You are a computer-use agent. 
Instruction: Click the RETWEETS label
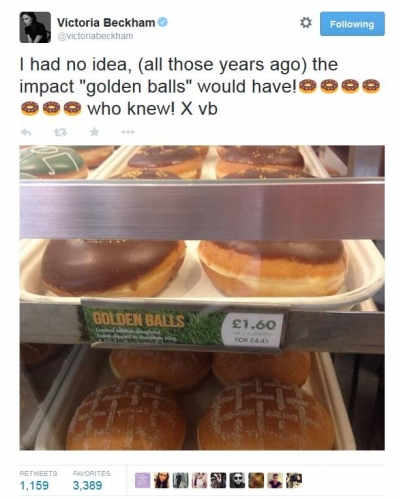pyautogui.click(x=38, y=473)
